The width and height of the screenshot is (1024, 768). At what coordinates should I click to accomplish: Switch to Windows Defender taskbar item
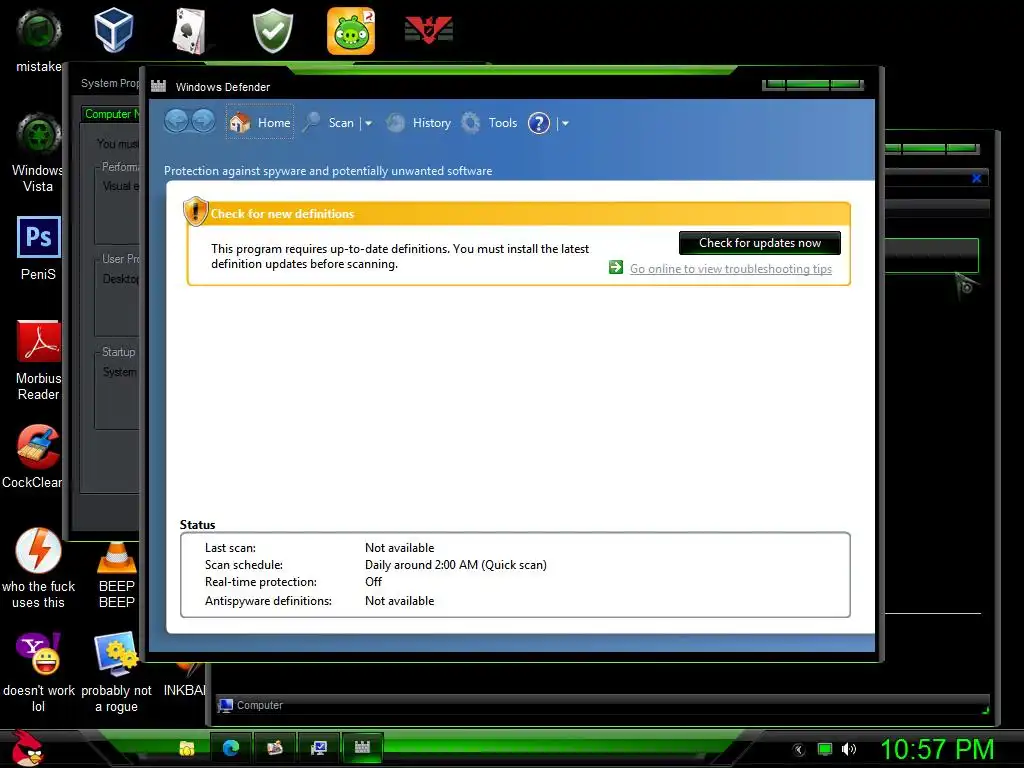point(362,748)
